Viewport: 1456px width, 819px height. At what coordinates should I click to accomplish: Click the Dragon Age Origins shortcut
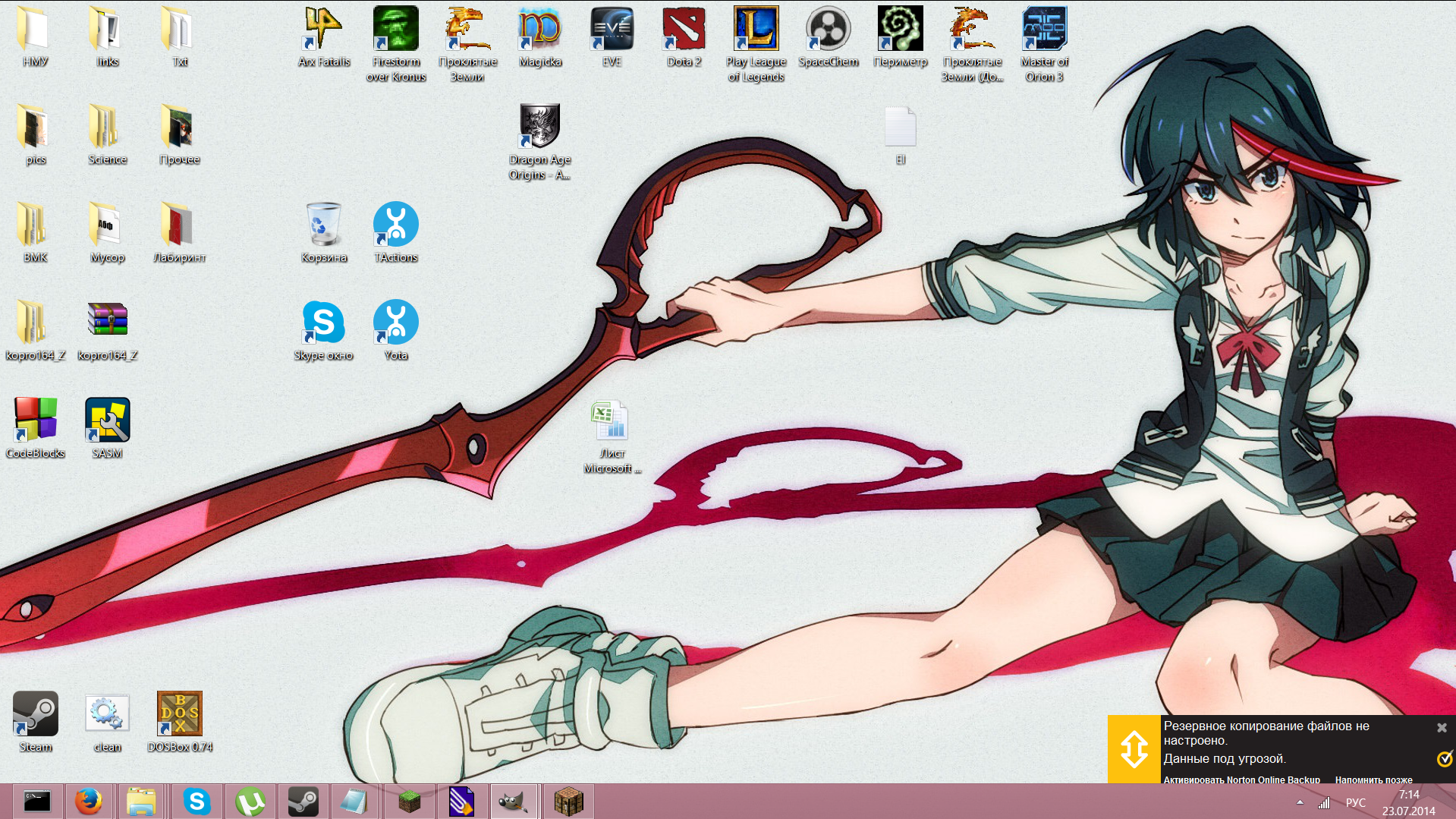point(539,142)
